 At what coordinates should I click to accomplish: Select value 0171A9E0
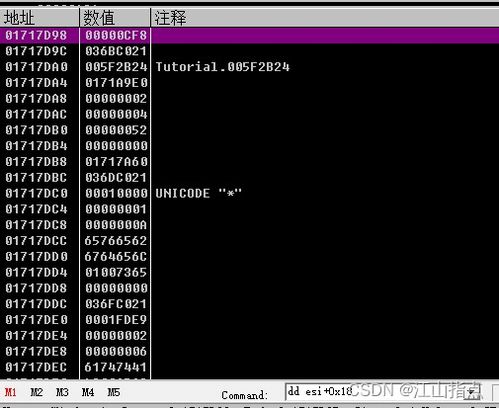[116, 83]
